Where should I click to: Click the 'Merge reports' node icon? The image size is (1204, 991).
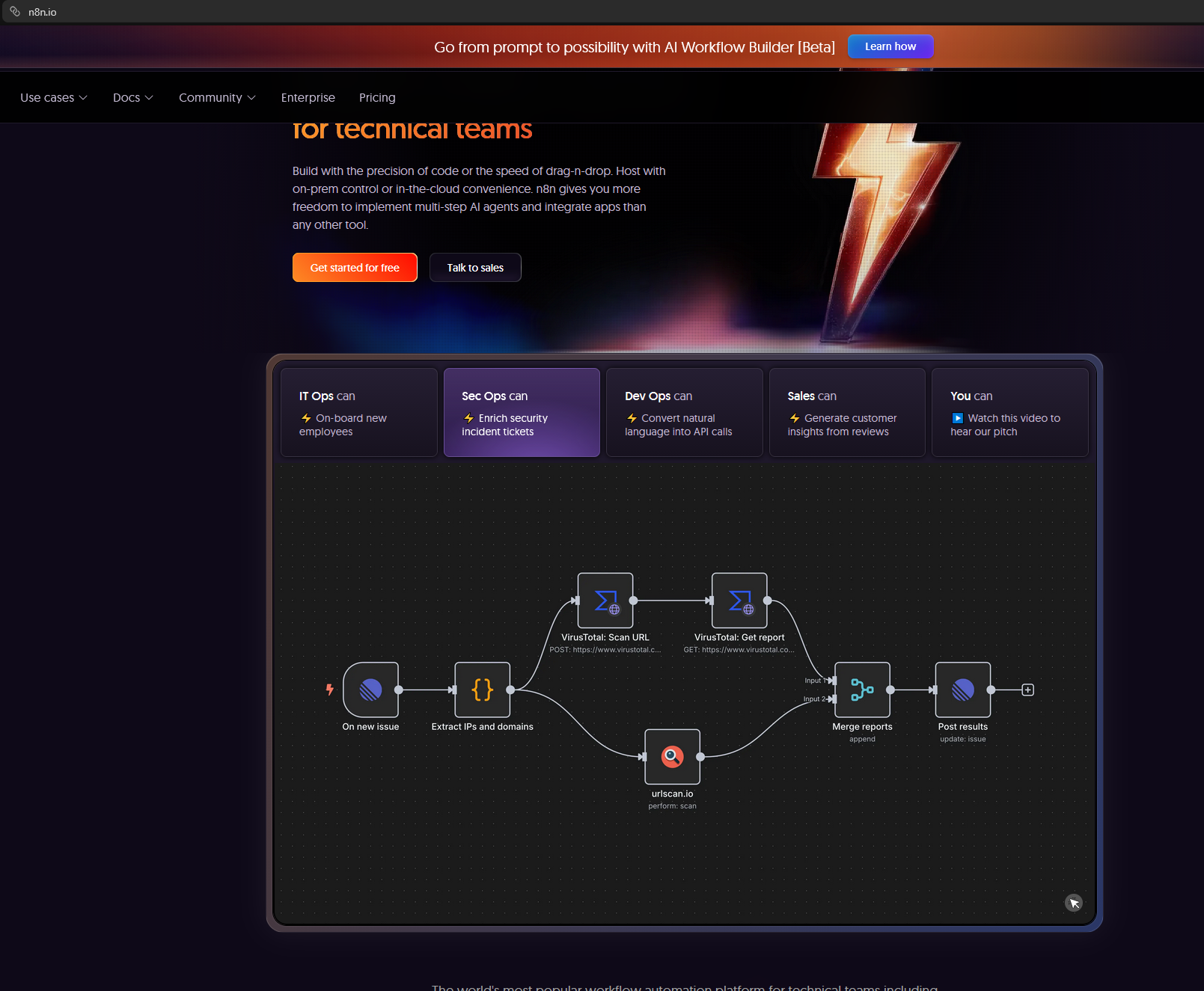click(862, 690)
